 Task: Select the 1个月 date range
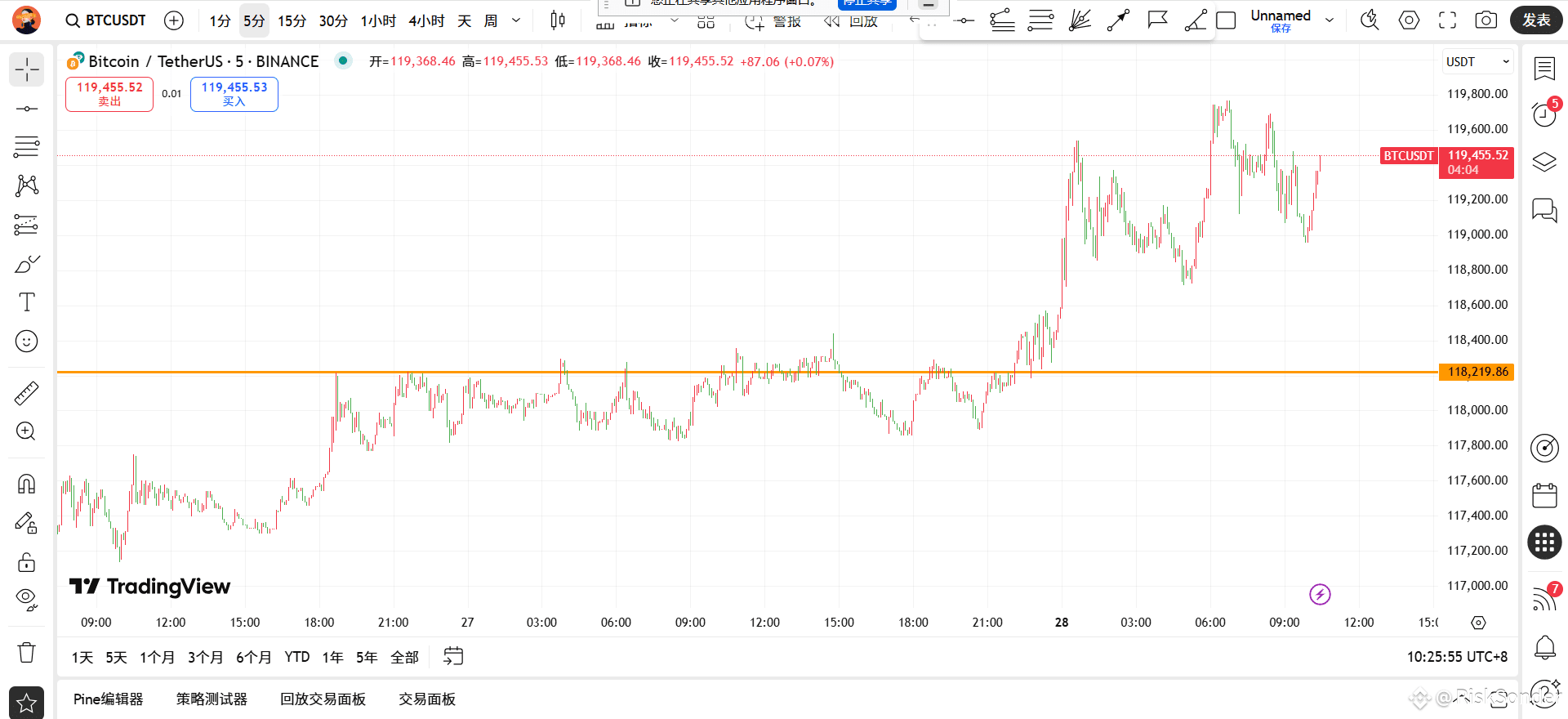point(157,658)
